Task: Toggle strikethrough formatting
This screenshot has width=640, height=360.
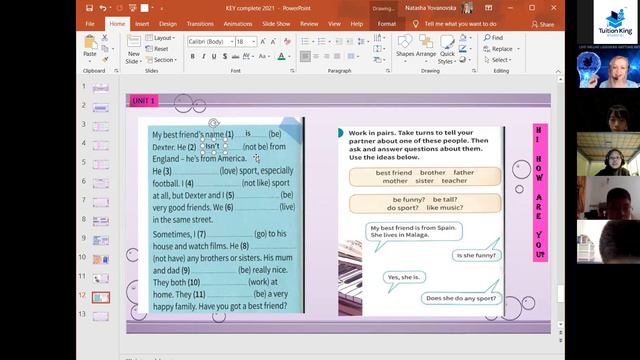Action: [x=235, y=56]
